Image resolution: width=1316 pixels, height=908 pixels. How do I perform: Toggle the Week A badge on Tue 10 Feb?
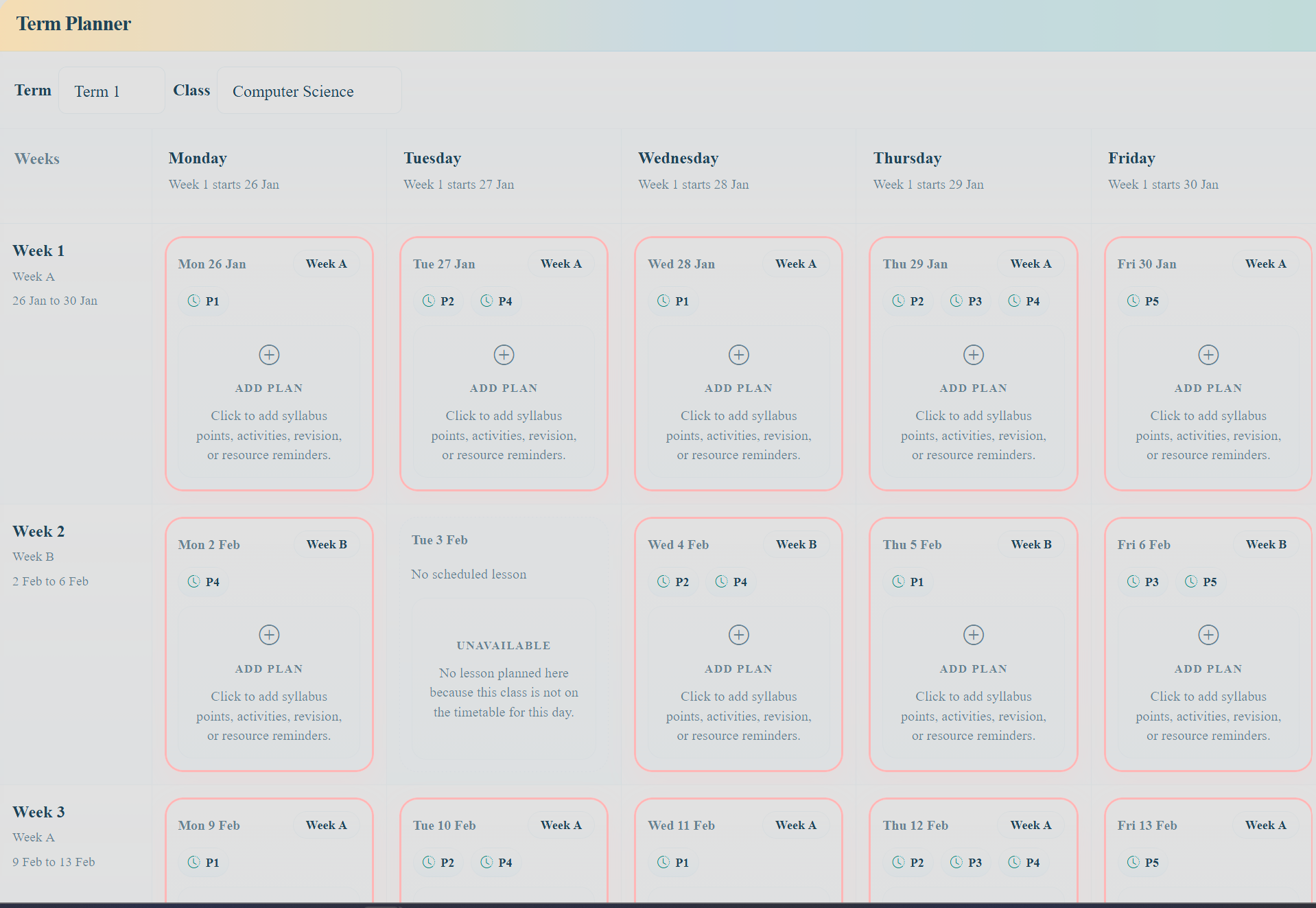pyautogui.click(x=561, y=824)
